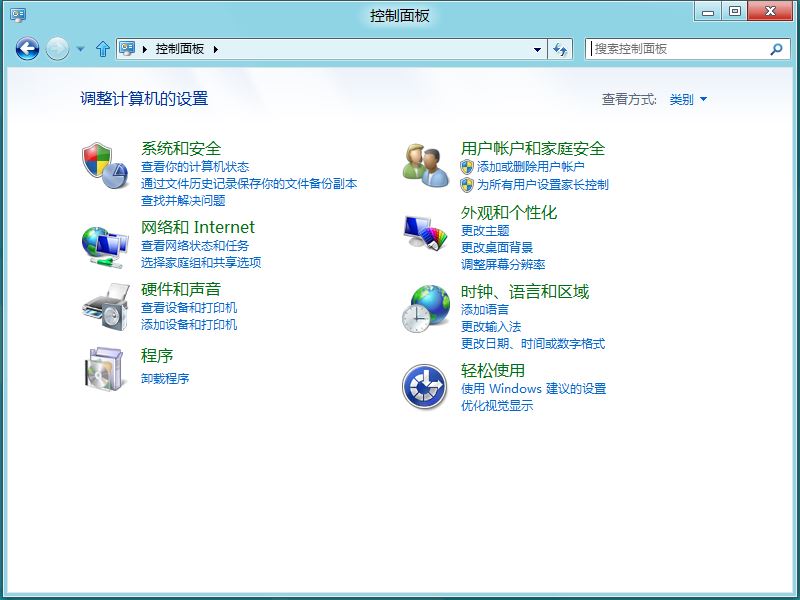
Task: Click 添加语言 link
Action: click(485, 310)
